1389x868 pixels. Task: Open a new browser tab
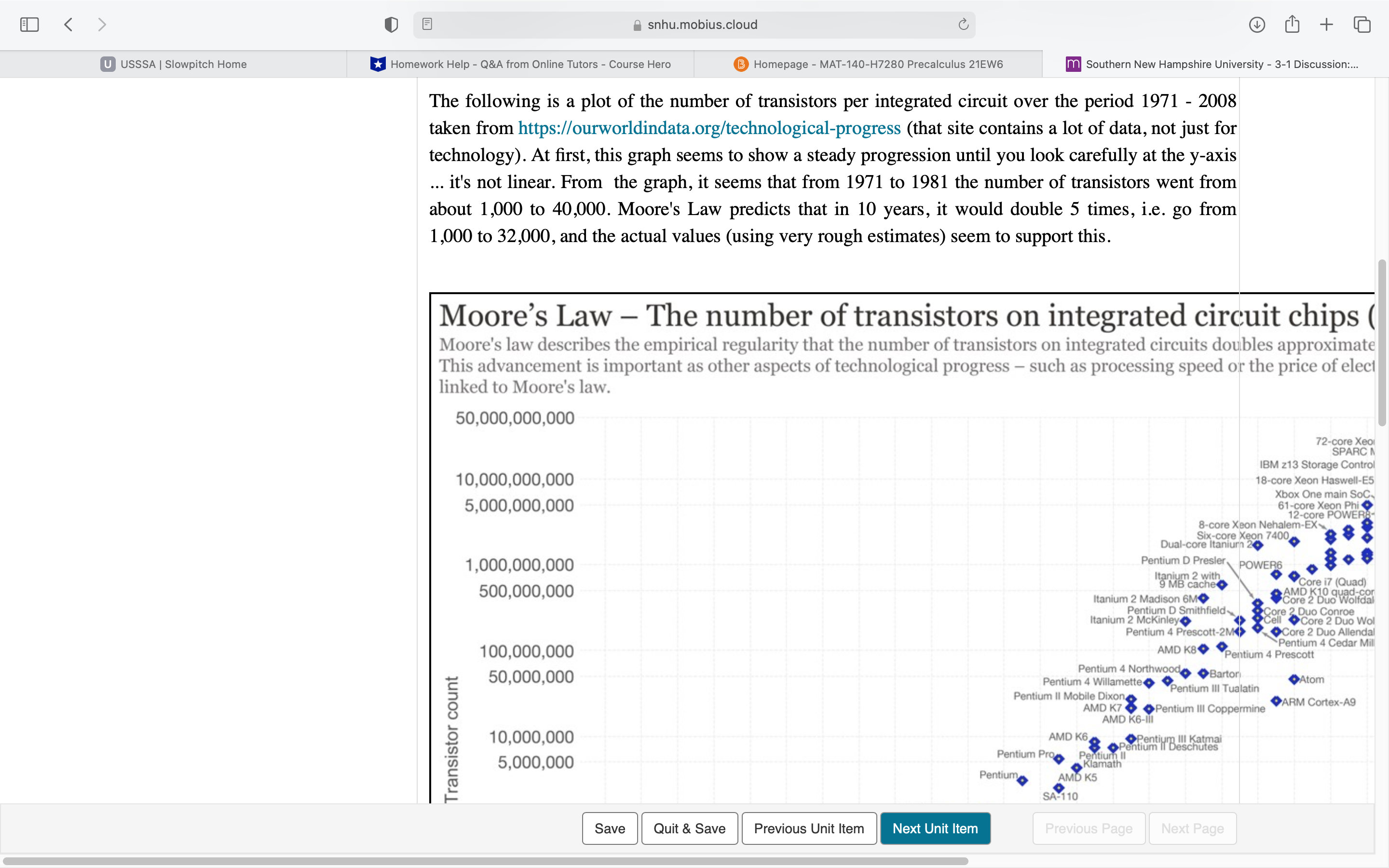(1326, 24)
